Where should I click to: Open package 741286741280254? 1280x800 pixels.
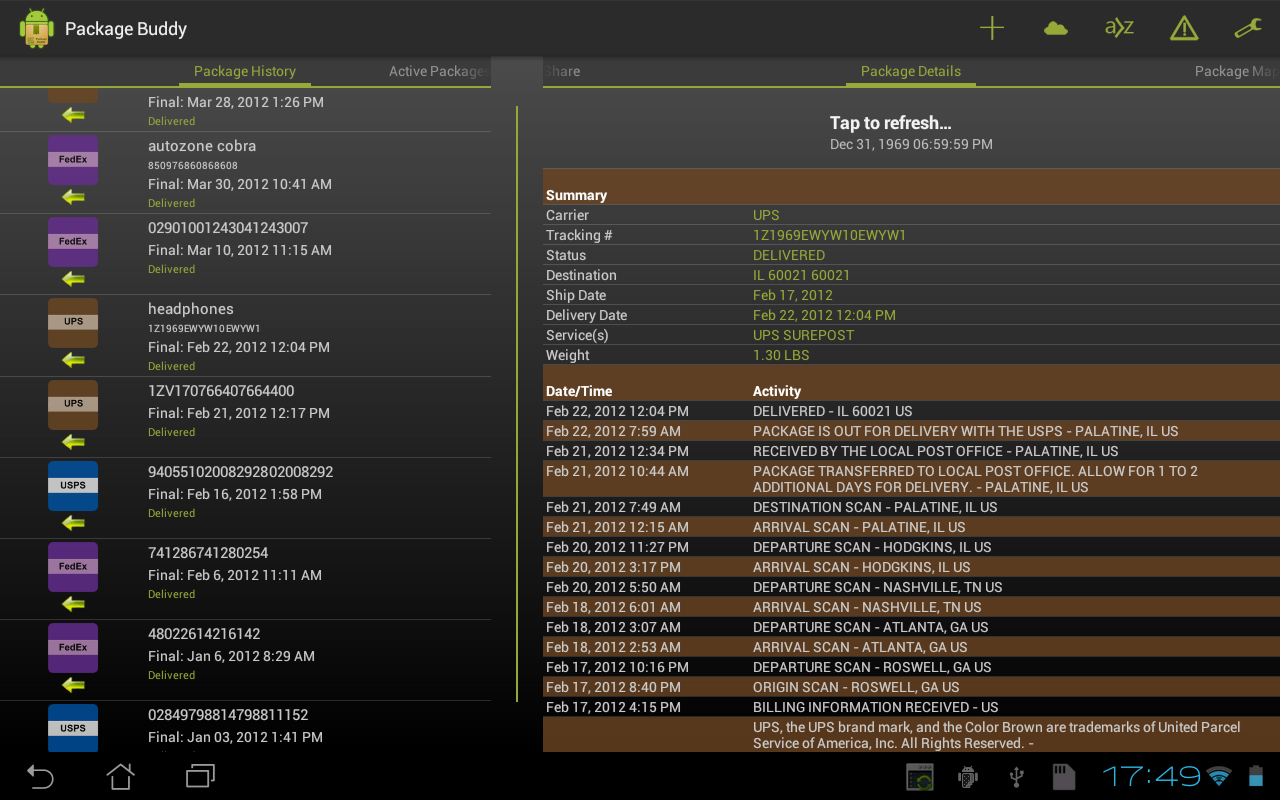pos(245,580)
